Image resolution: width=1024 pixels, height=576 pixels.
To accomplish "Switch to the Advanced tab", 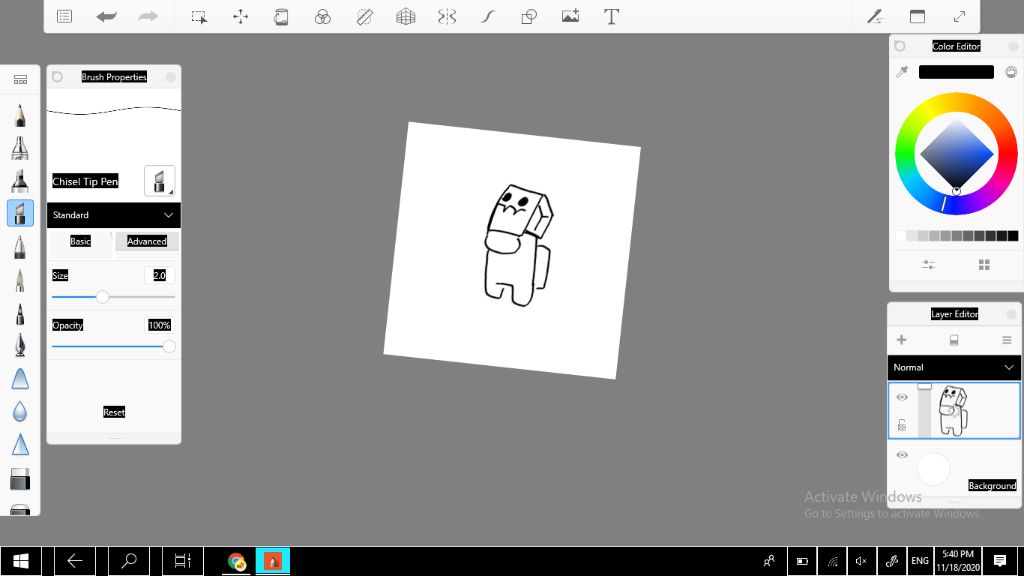I will pos(147,241).
